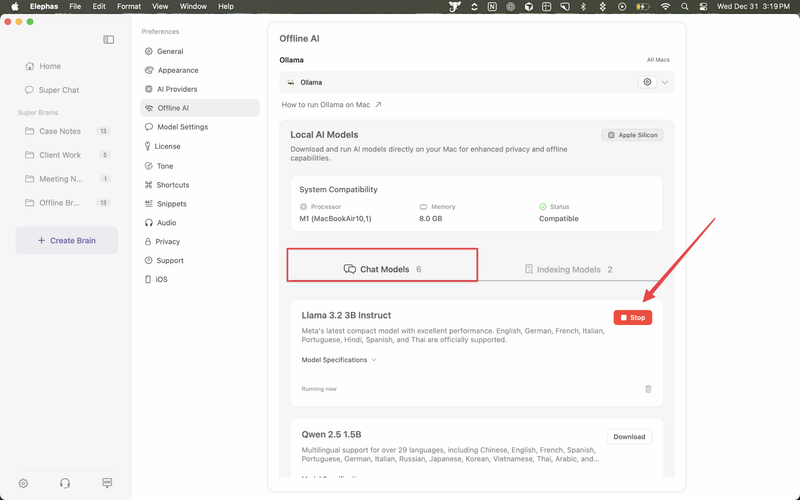Screen dimensions: 800x500
Task: Click the settings gear in bottom sidebar
Action: 23,483
